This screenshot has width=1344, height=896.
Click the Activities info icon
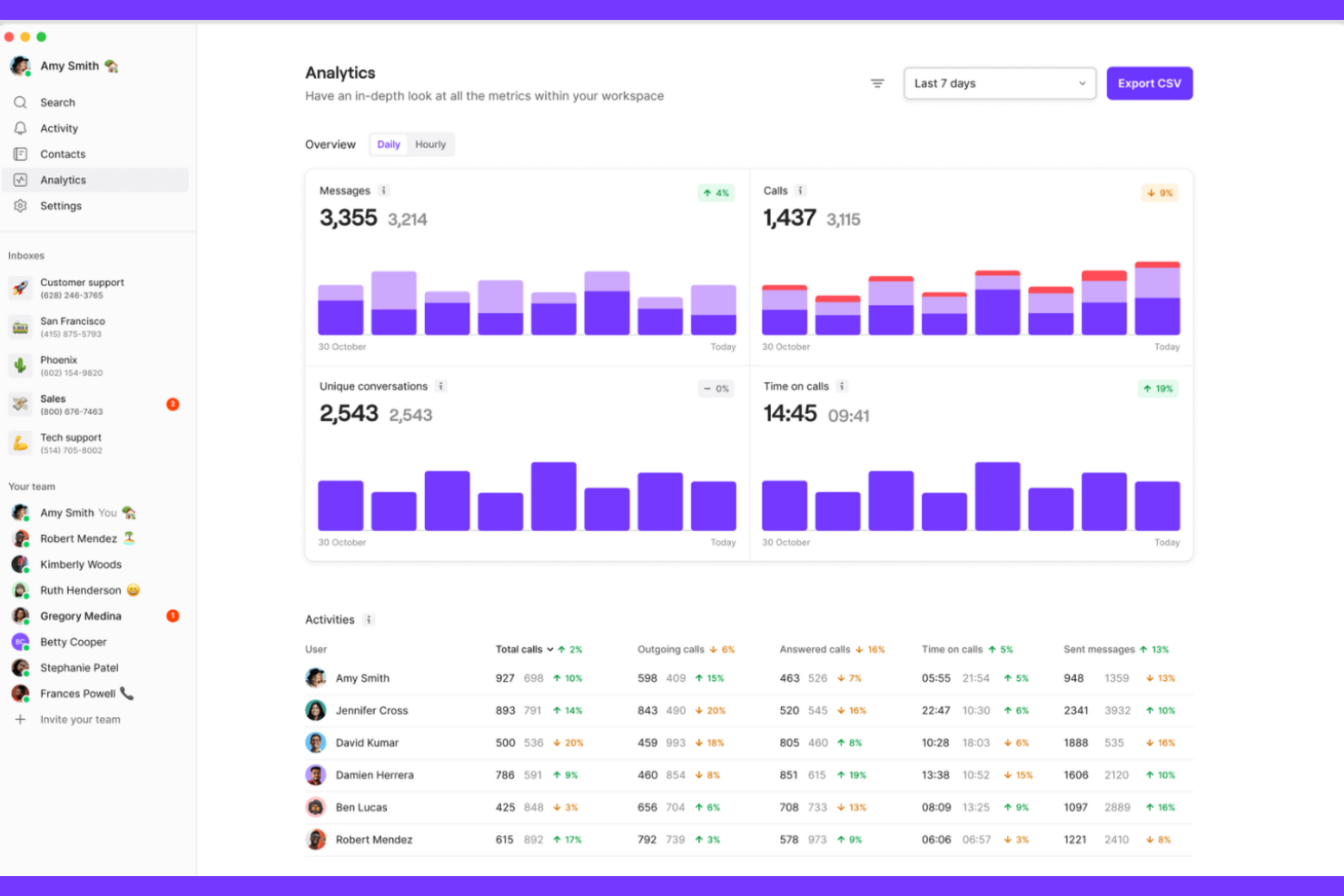[369, 619]
